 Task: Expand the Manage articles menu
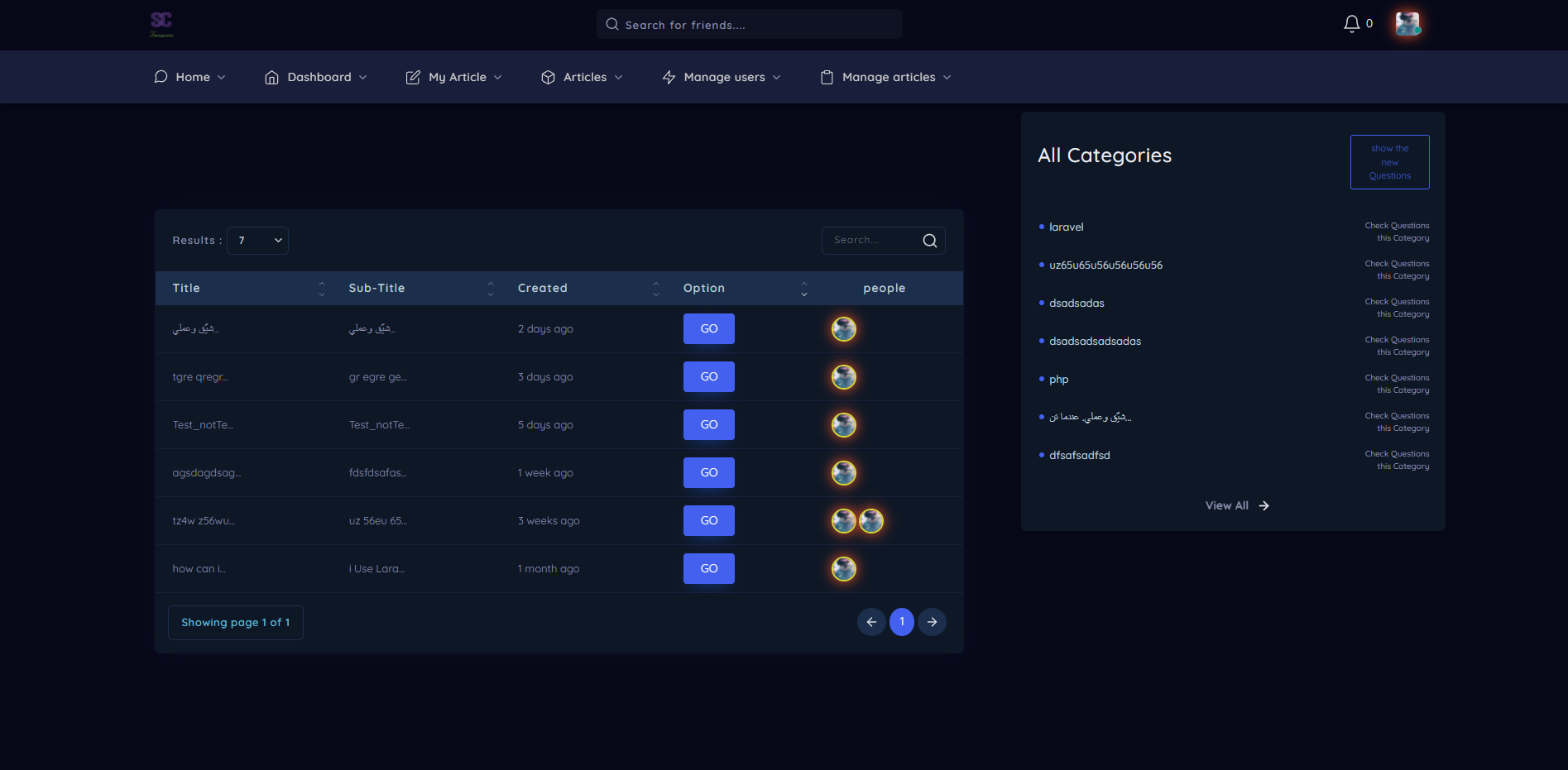click(885, 77)
